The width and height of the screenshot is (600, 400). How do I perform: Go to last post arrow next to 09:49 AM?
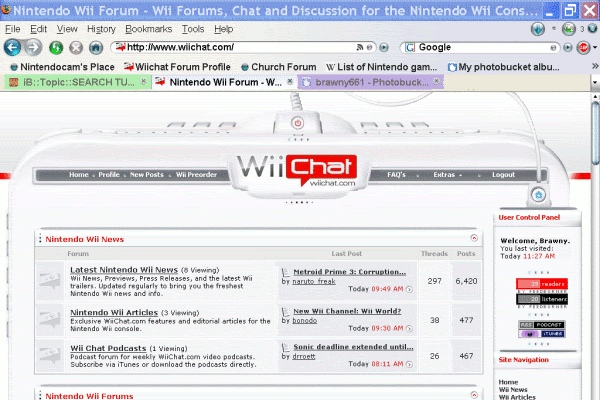[409, 289]
